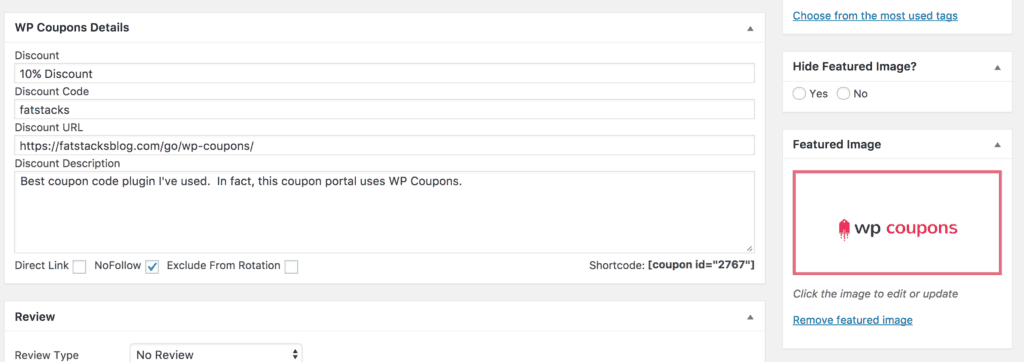
Task: Click into the Discount URL field
Action: click(x=384, y=145)
